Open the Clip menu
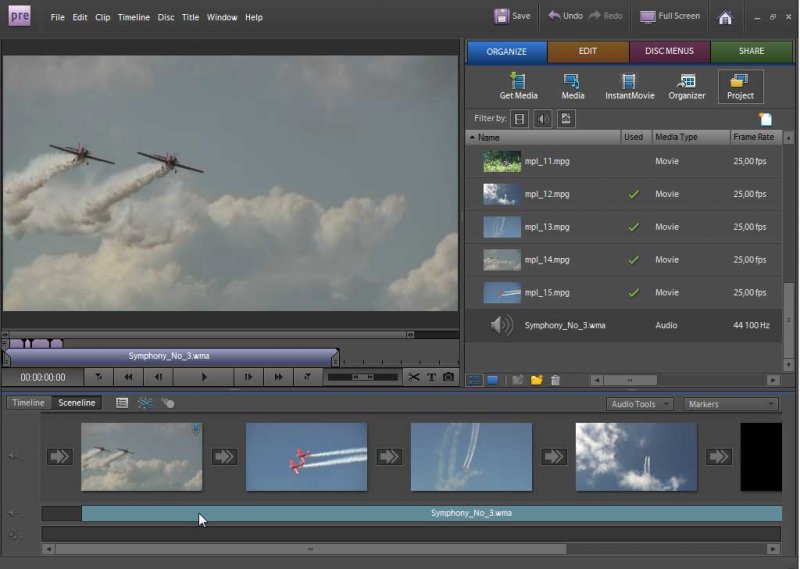The height and width of the screenshot is (569, 800). [103, 17]
